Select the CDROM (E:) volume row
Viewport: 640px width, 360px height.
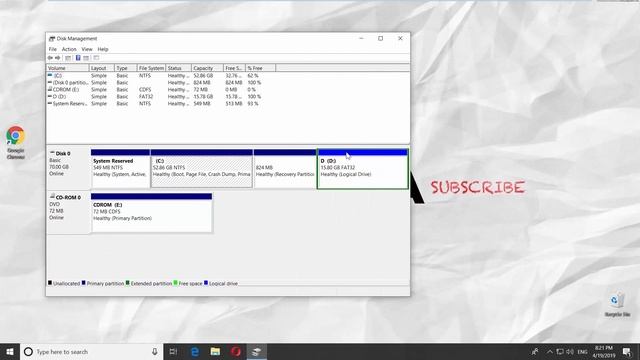161,89
